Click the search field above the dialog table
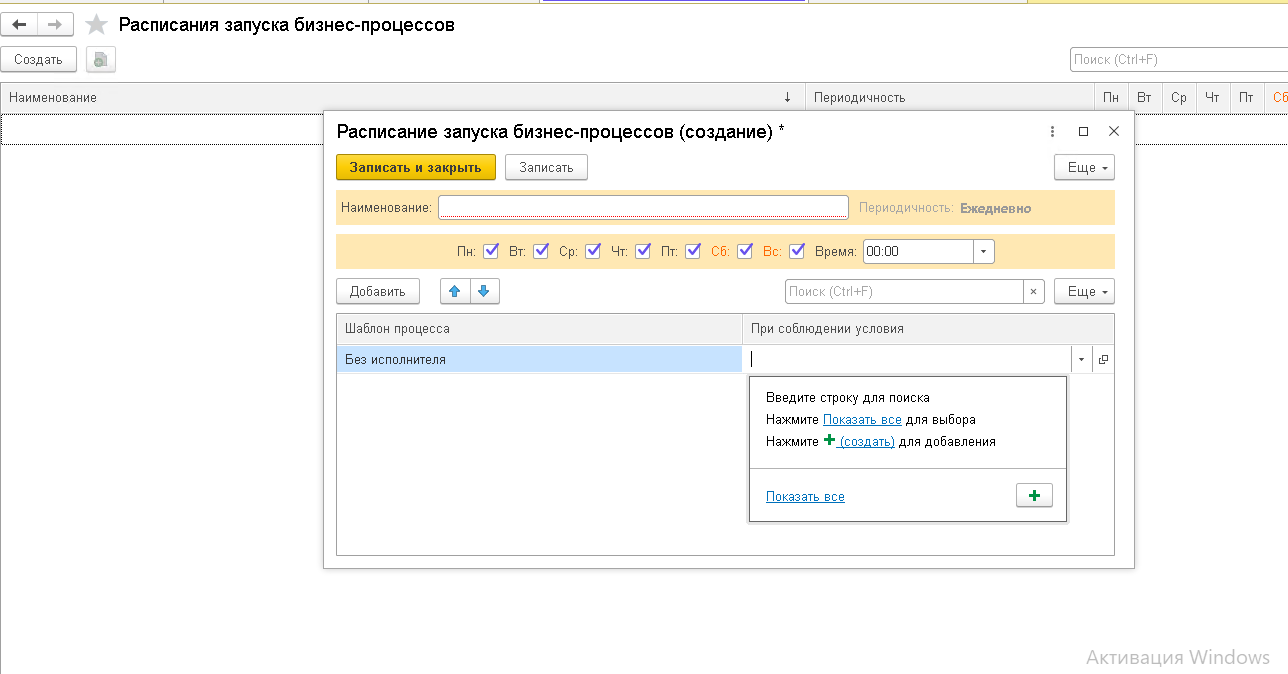This screenshot has height=674, width=1288. pyautogui.click(x=904, y=291)
